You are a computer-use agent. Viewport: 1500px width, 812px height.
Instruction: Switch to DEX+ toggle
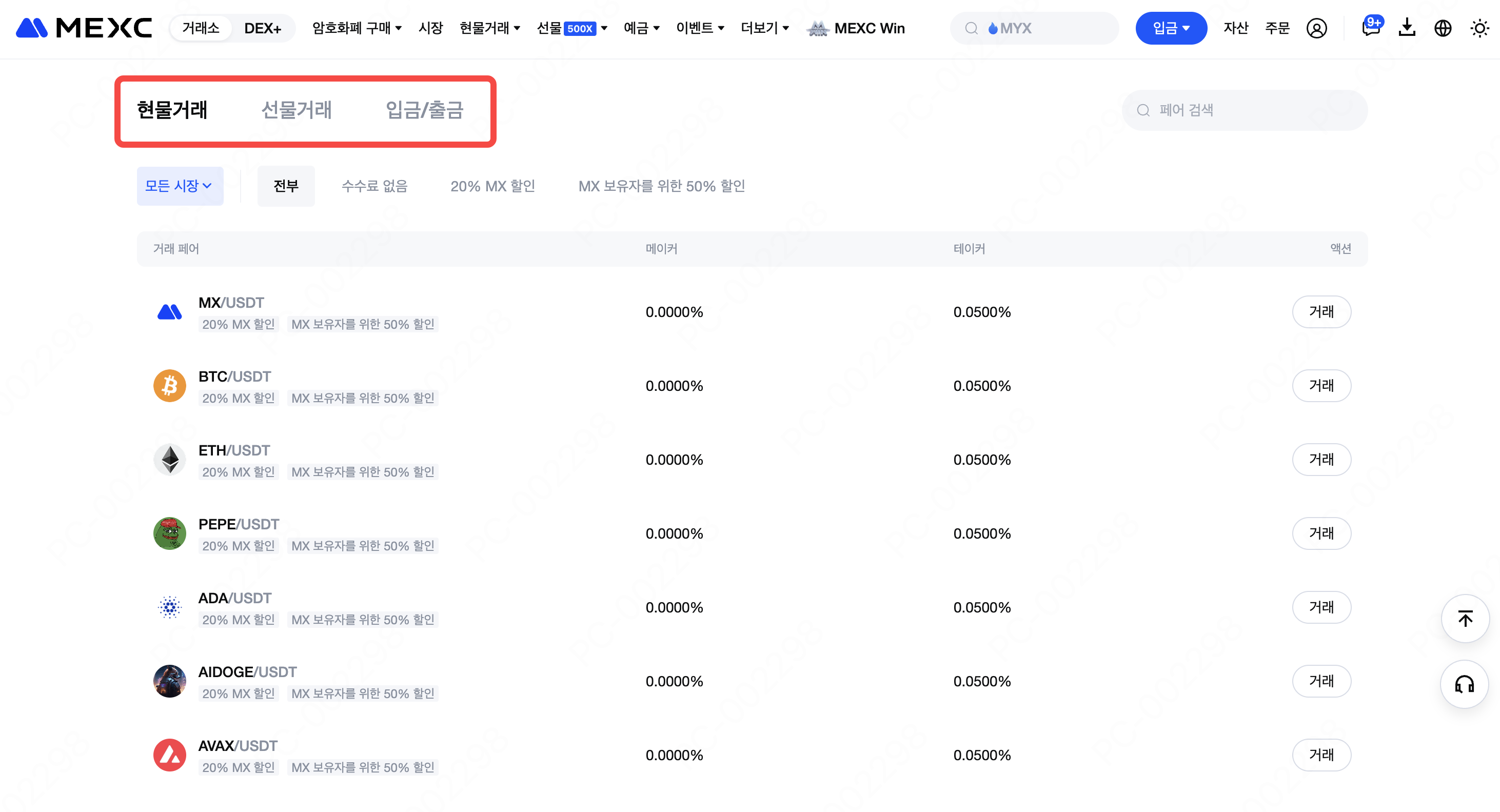(263, 28)
